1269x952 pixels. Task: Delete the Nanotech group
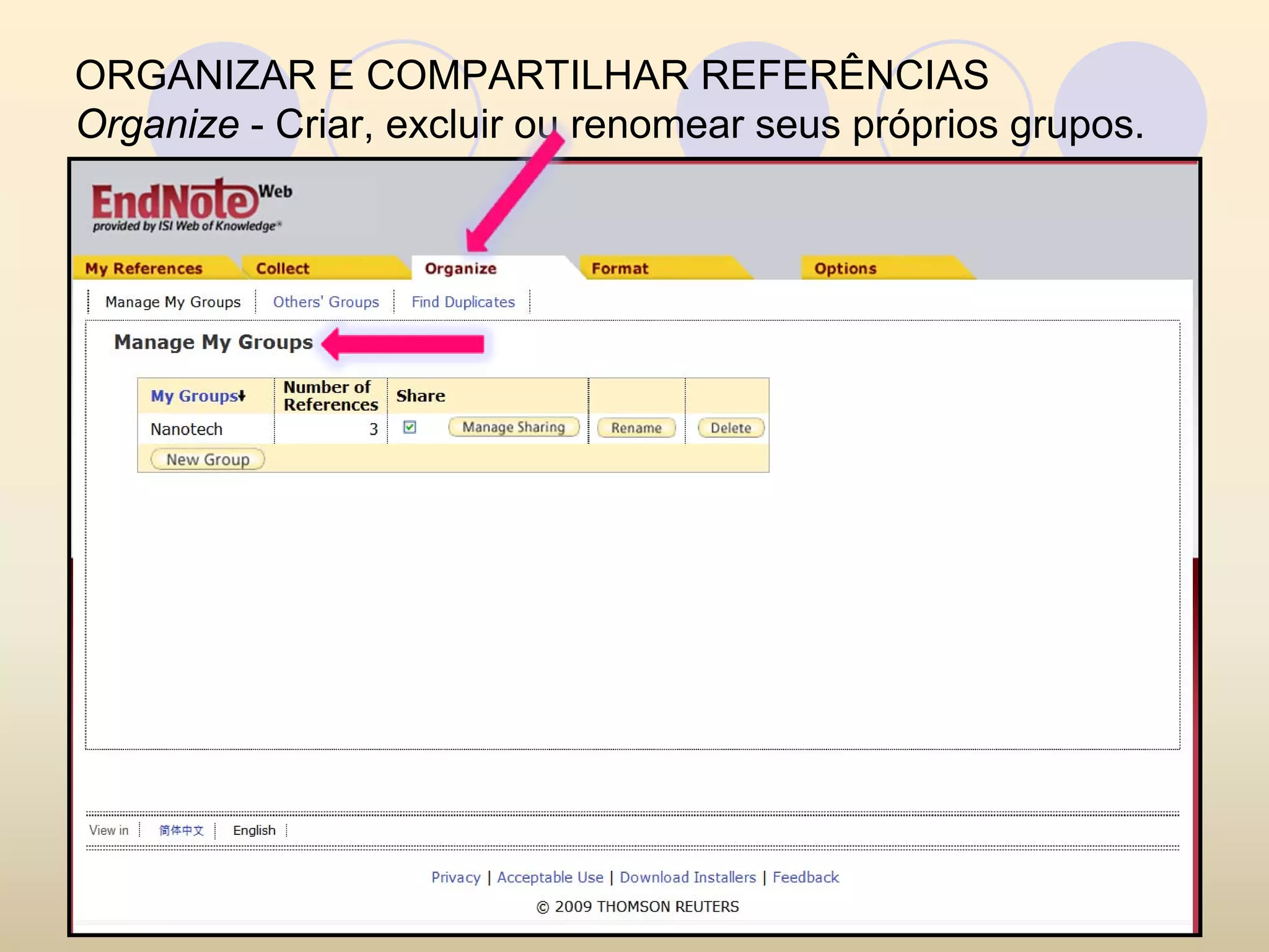(731, 428)
